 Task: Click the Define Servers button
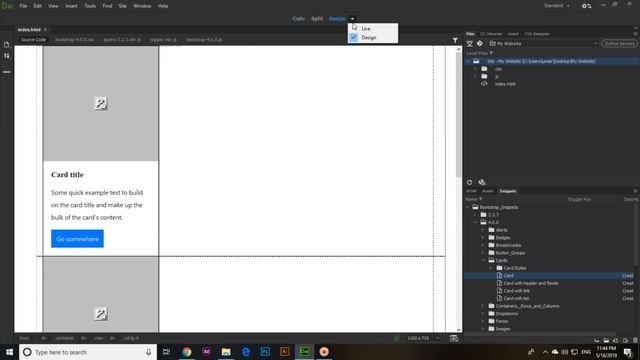[x=619, y=44]
